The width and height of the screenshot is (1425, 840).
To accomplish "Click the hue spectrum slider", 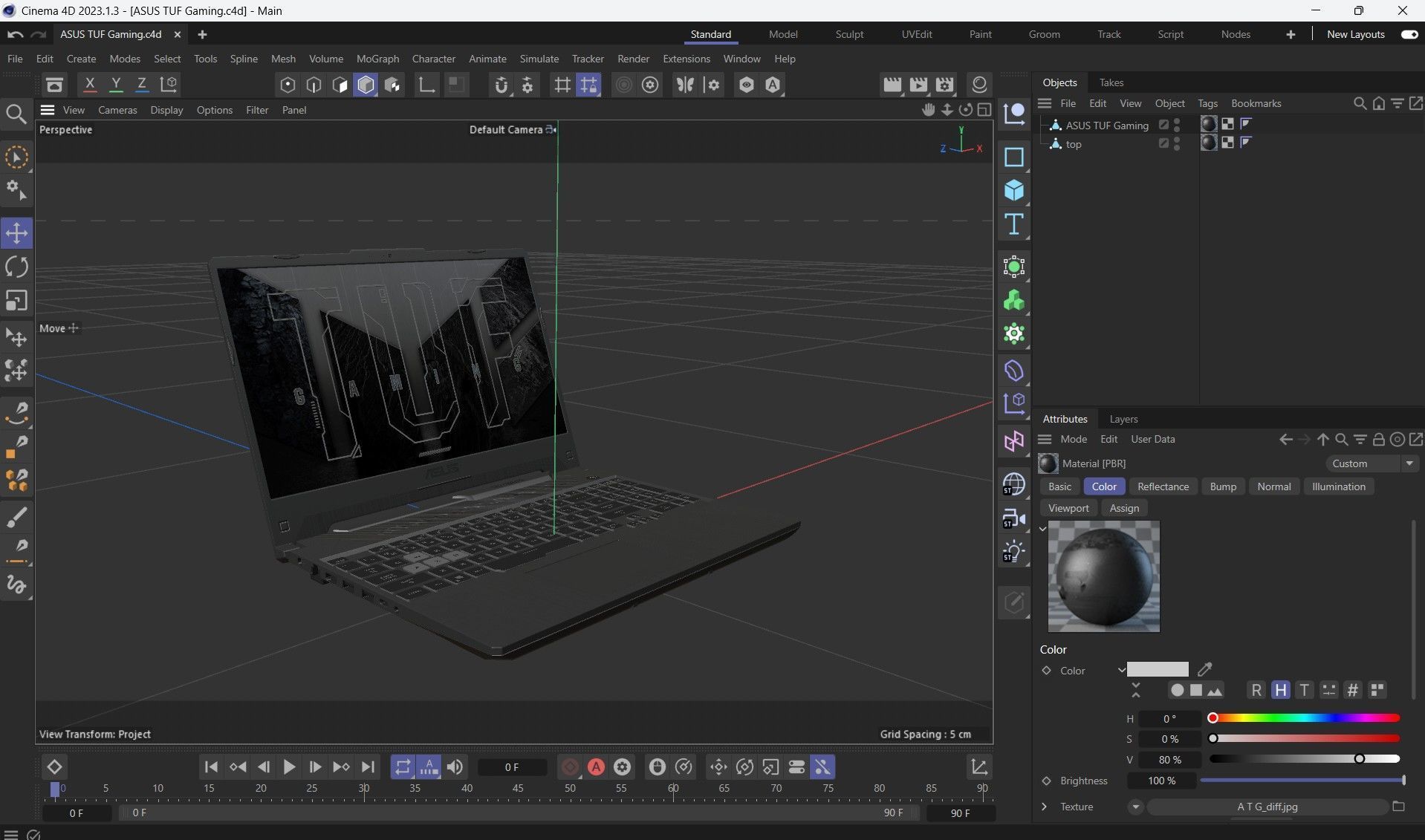I will pyautogui.click(x=1305, y=718).
